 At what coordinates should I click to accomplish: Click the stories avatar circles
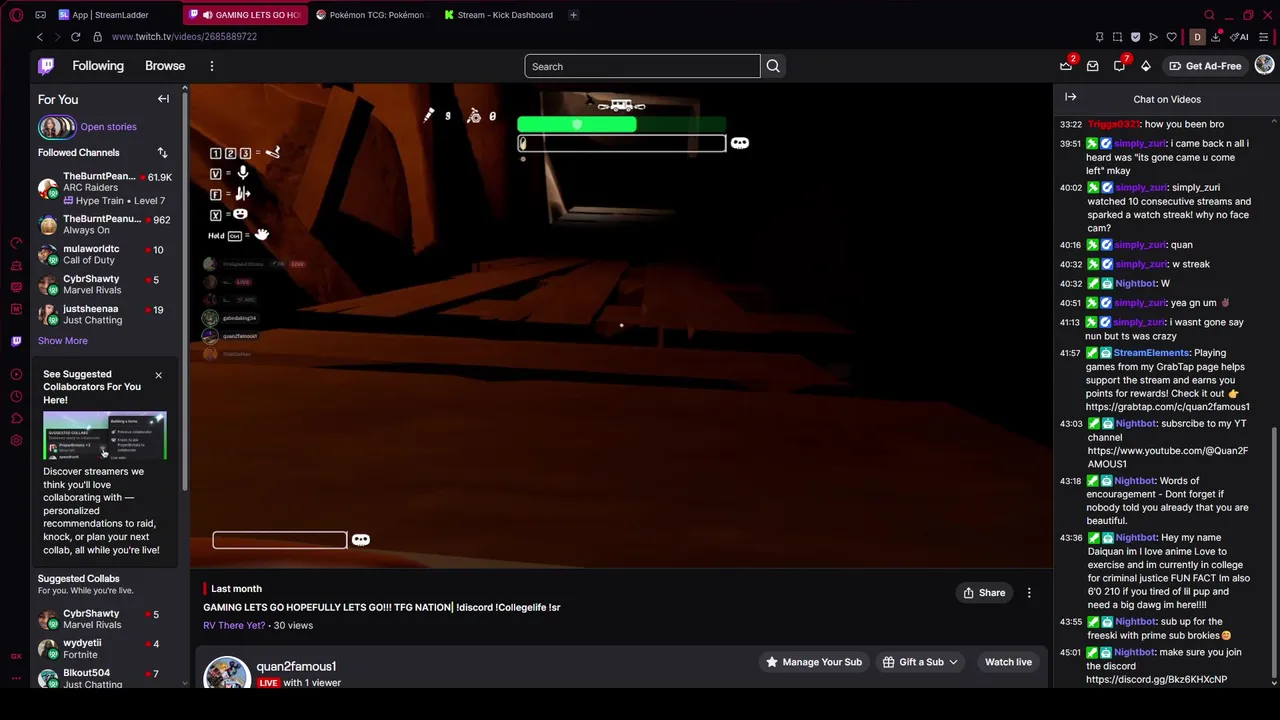(57, 127)
